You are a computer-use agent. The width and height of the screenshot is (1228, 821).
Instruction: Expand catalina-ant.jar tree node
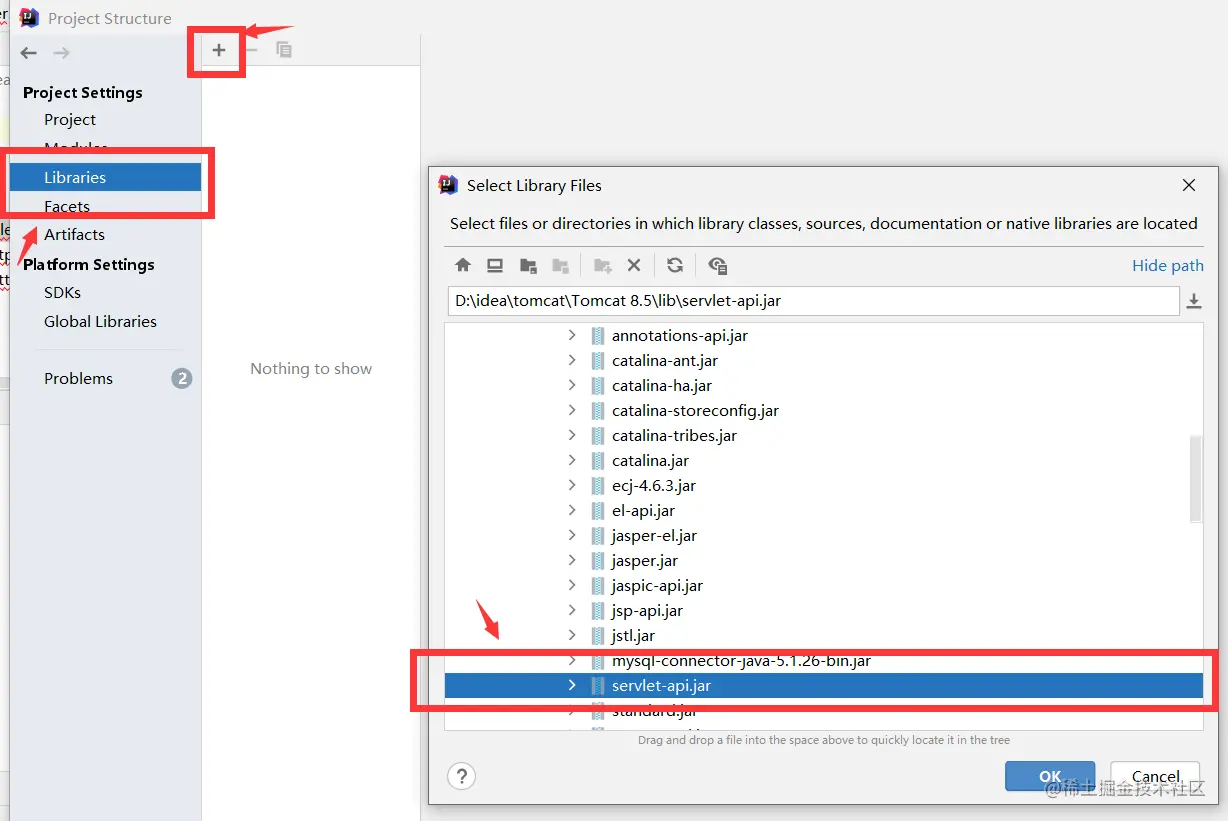[x=572, y=360]
